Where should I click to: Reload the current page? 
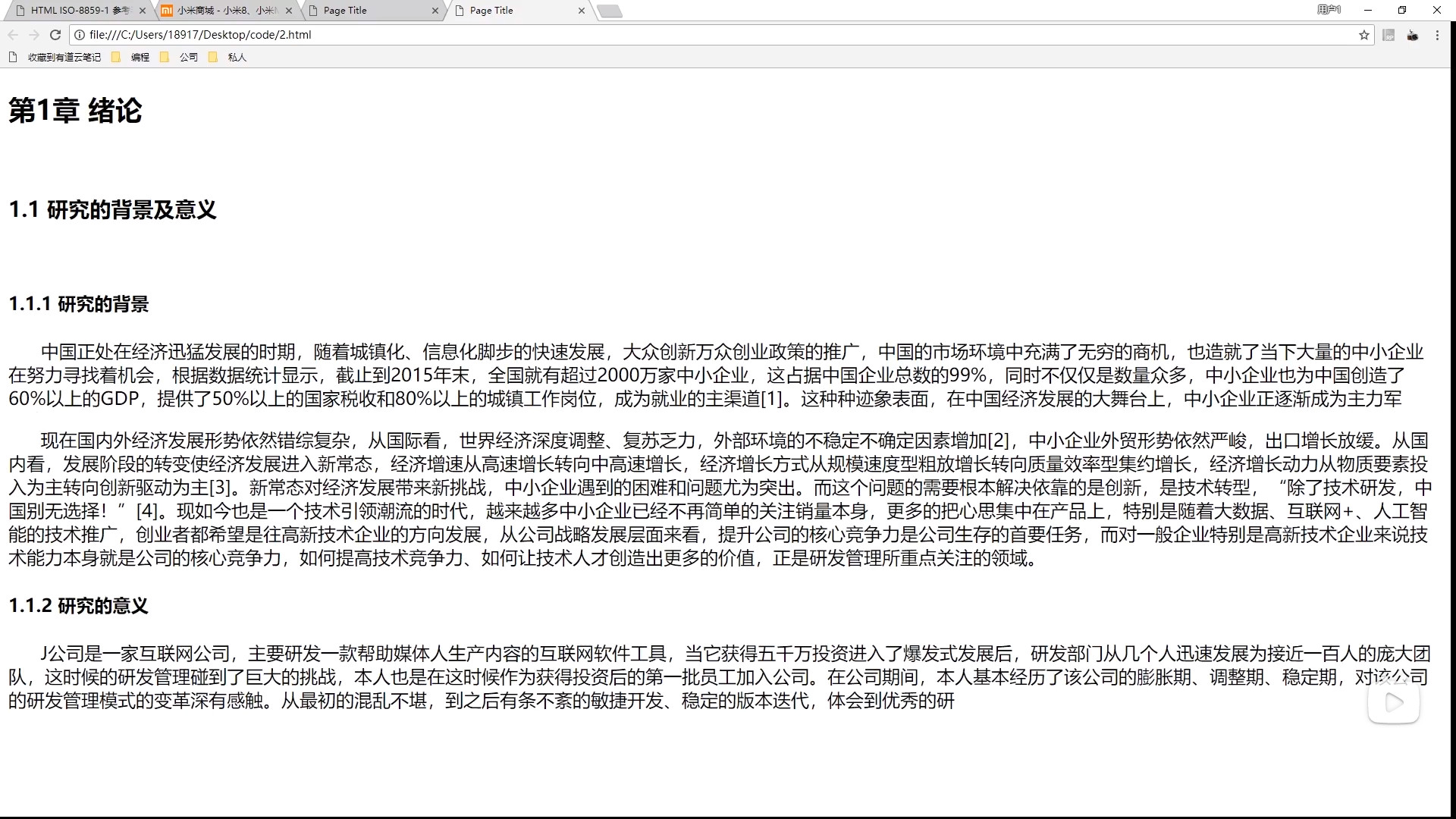click(x=55, y=35)
